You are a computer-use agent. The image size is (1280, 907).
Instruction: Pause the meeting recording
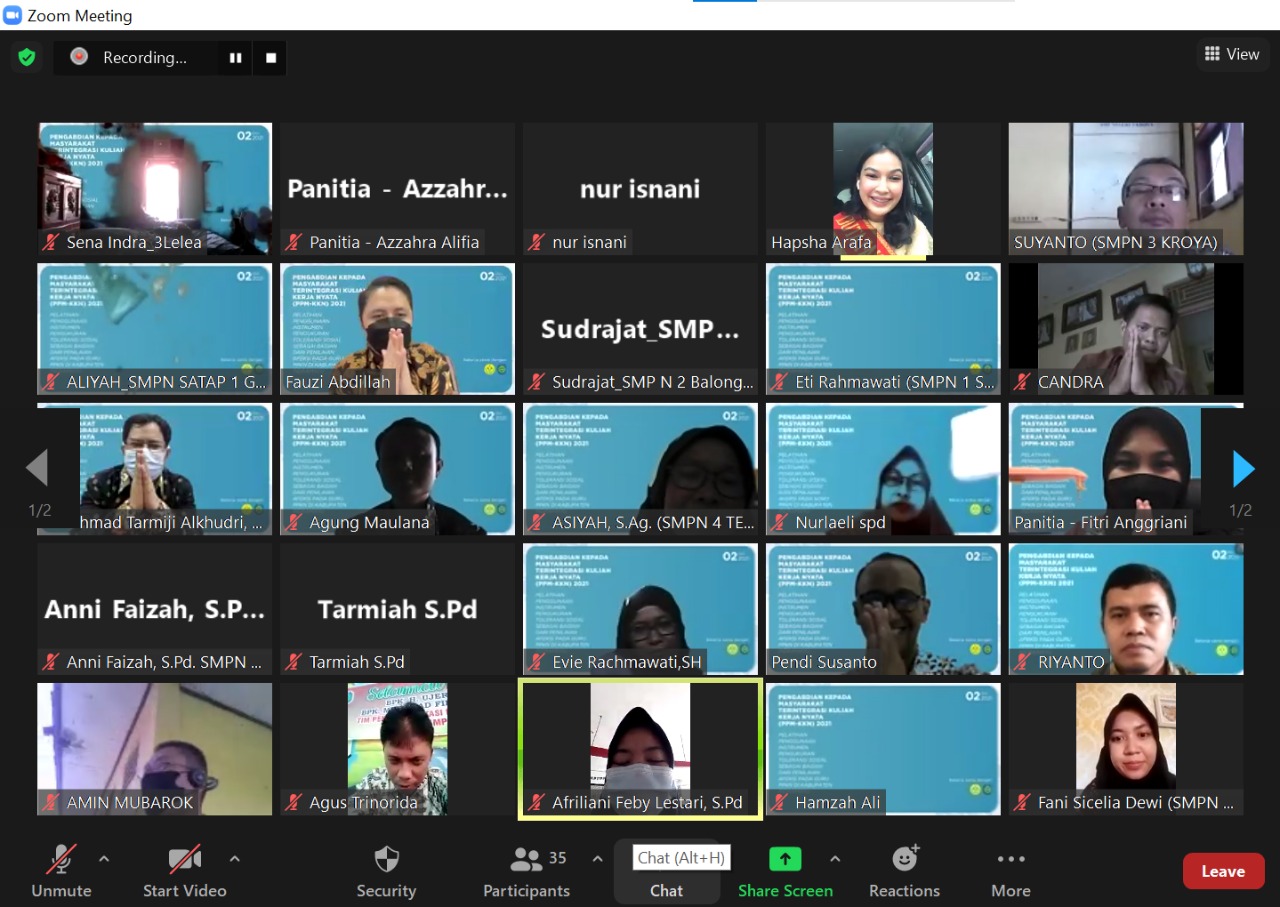point(236,58)
